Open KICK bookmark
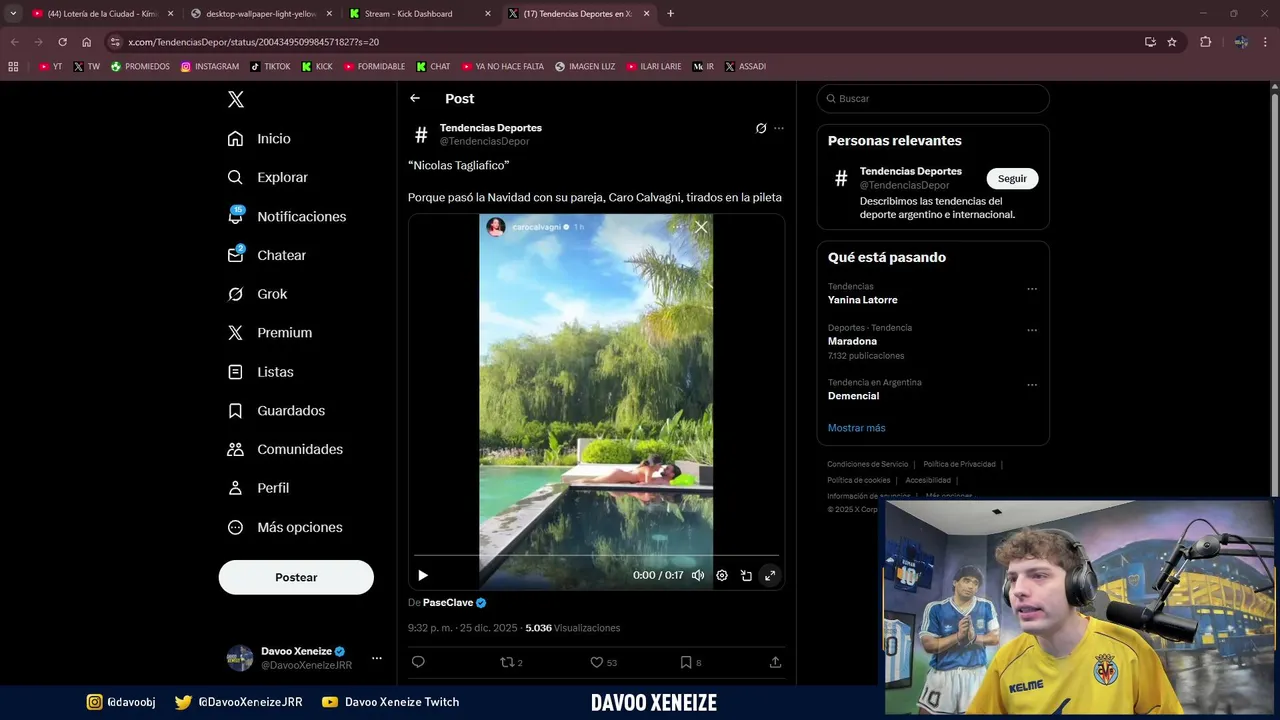The height and width of the screenshot is (720, 1280). pyautogui.click(x=317, y=67)
